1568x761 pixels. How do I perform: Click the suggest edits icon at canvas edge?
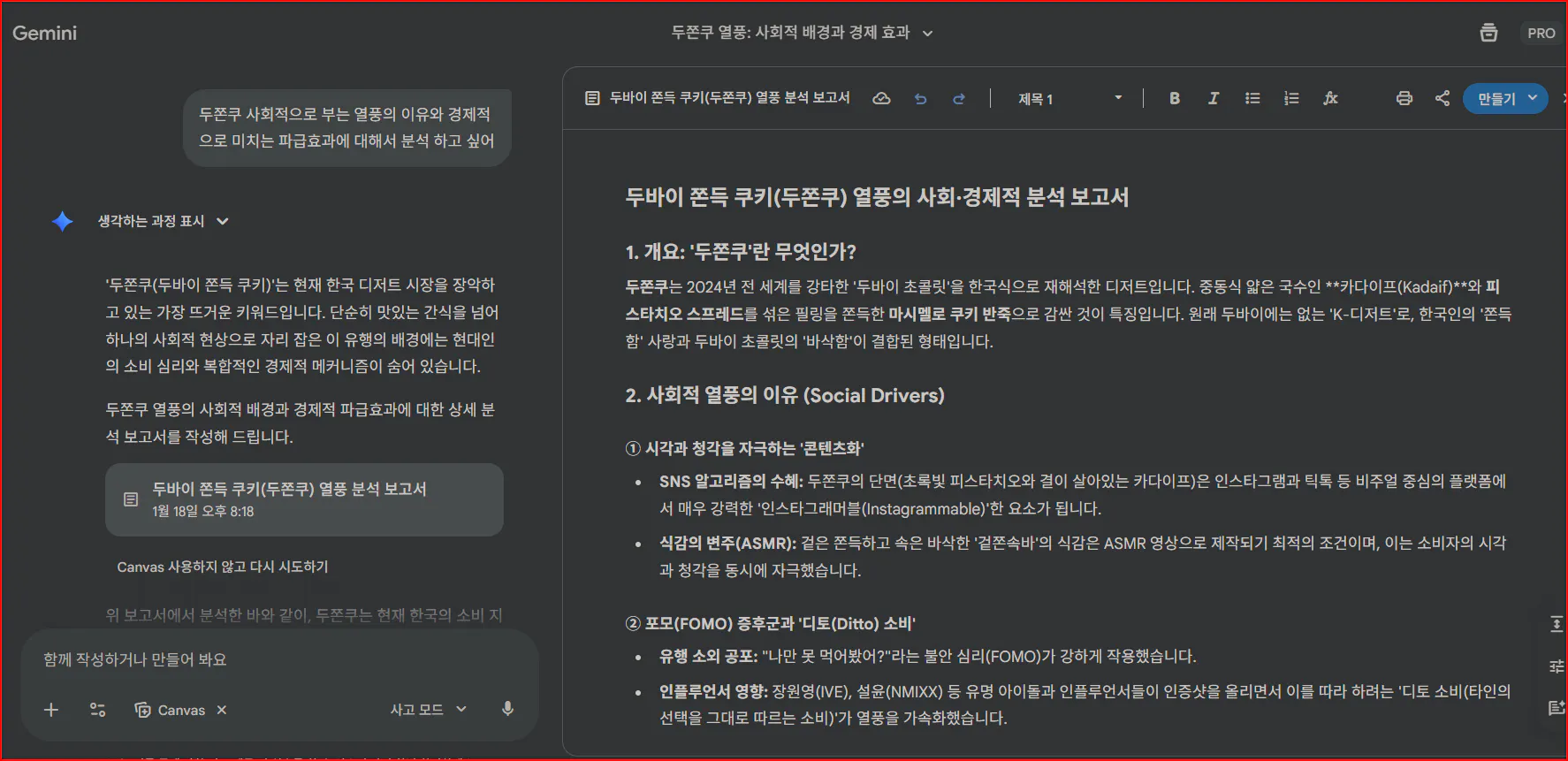click(x=1557, y=707)
